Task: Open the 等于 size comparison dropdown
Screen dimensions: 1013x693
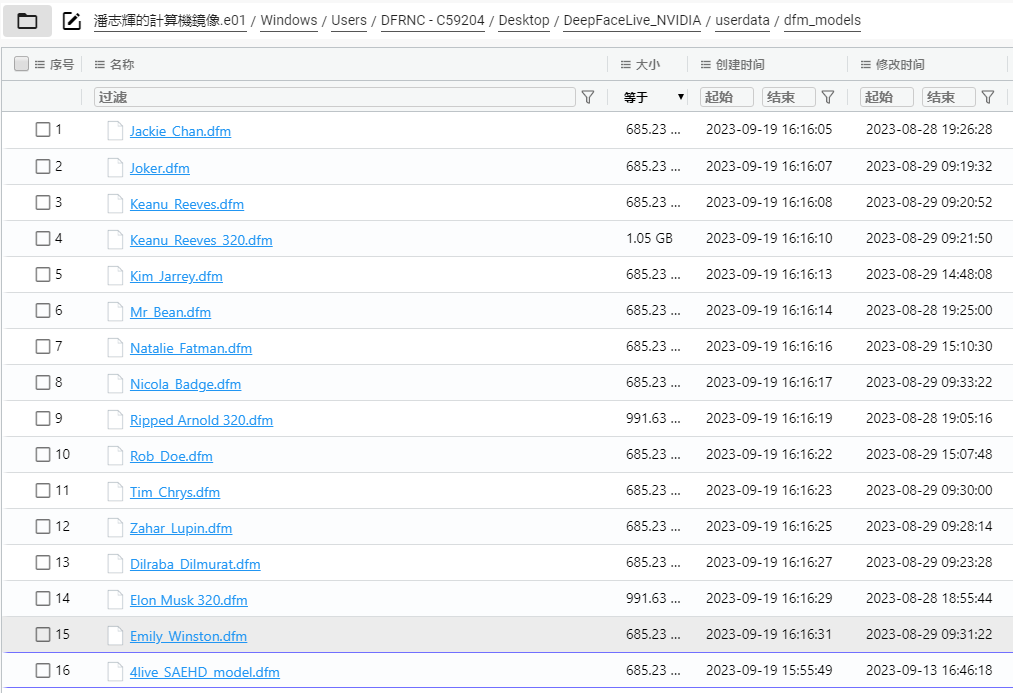Action: tap(653, 97)
